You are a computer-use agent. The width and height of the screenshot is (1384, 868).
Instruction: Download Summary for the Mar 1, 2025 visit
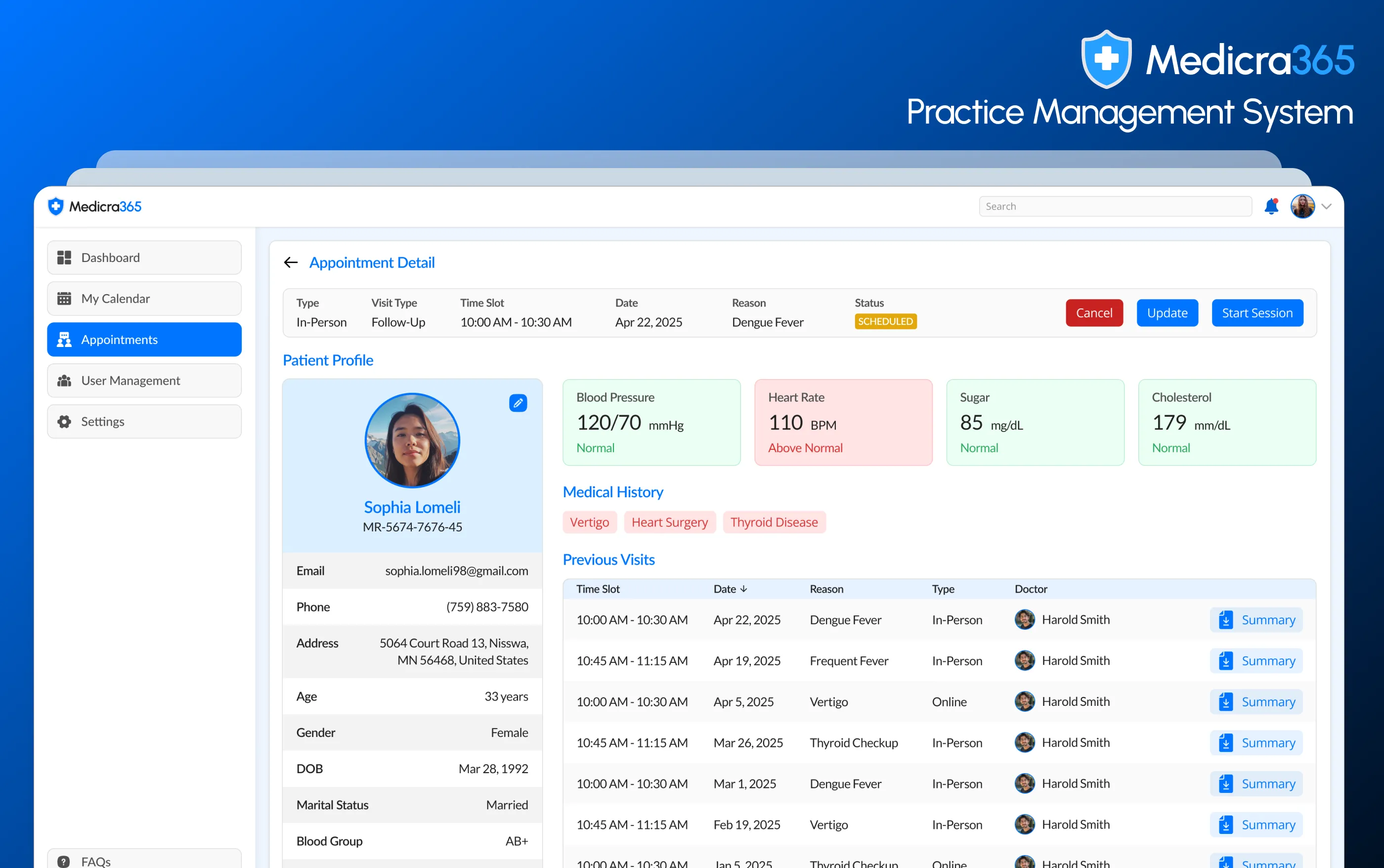point(1256,783)
